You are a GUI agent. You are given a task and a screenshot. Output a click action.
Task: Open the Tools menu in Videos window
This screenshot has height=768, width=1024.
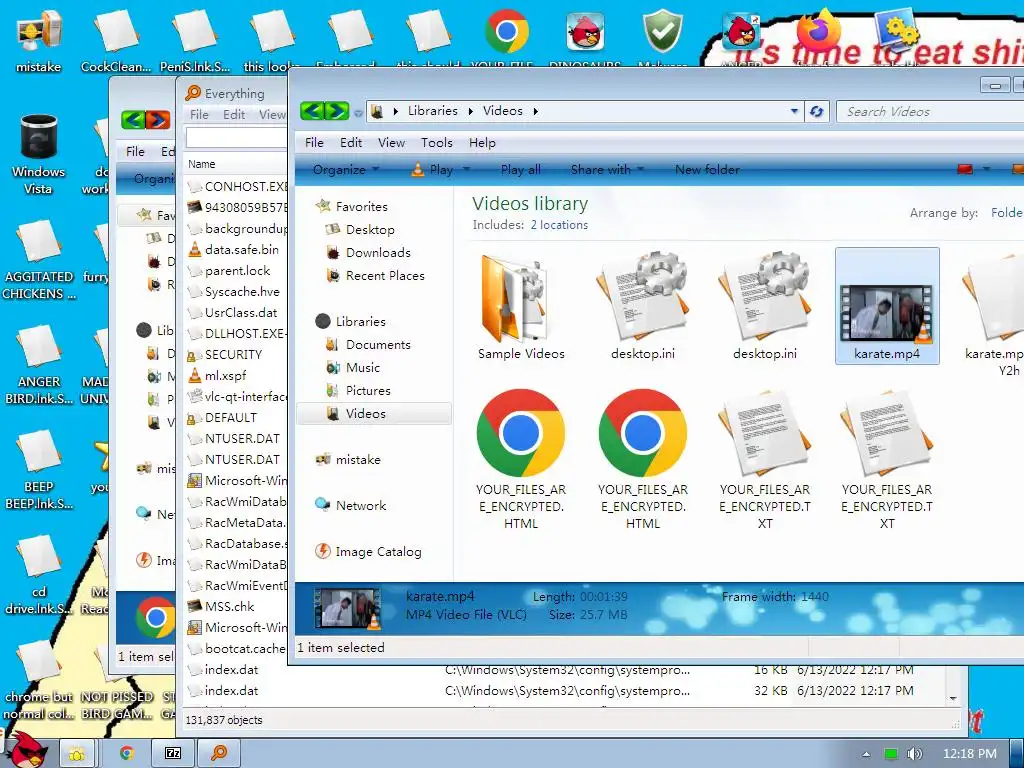click(x=436, y=142)
